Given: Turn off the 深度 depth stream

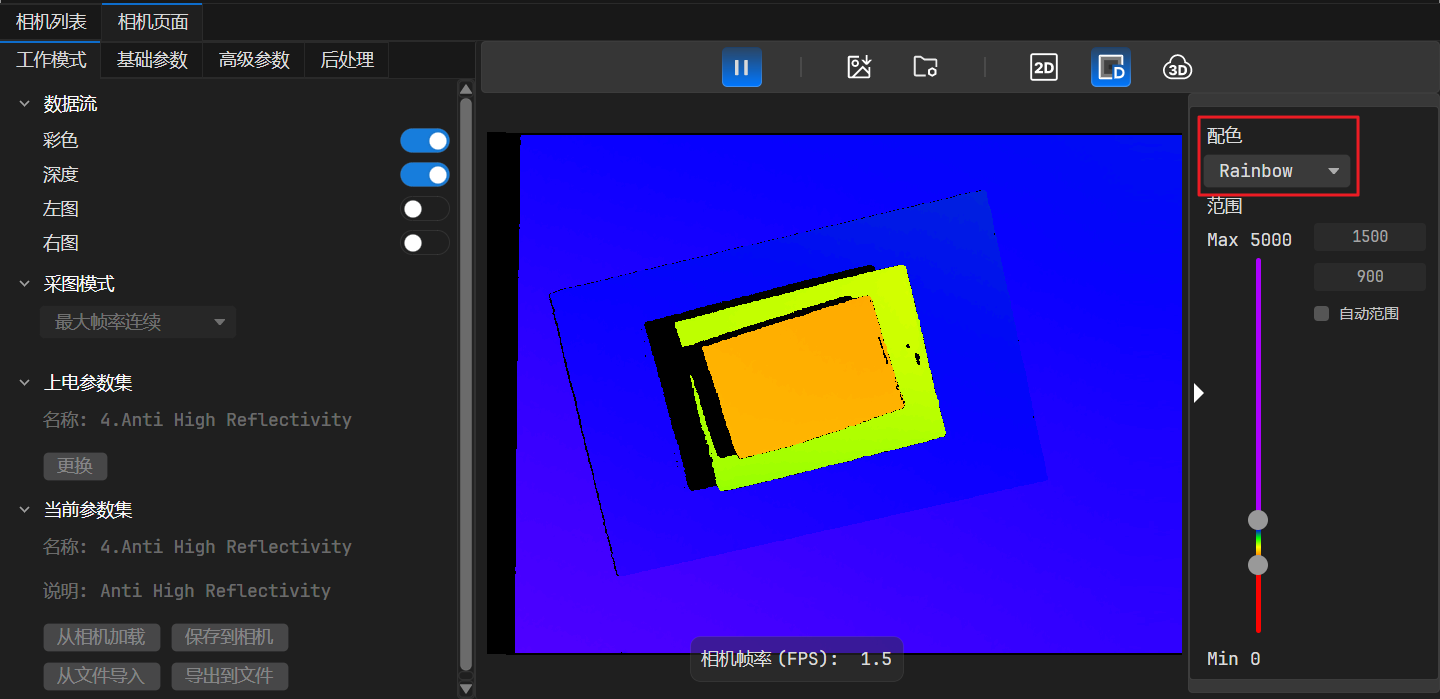Looking at the screenshot, I should point(425,175).
